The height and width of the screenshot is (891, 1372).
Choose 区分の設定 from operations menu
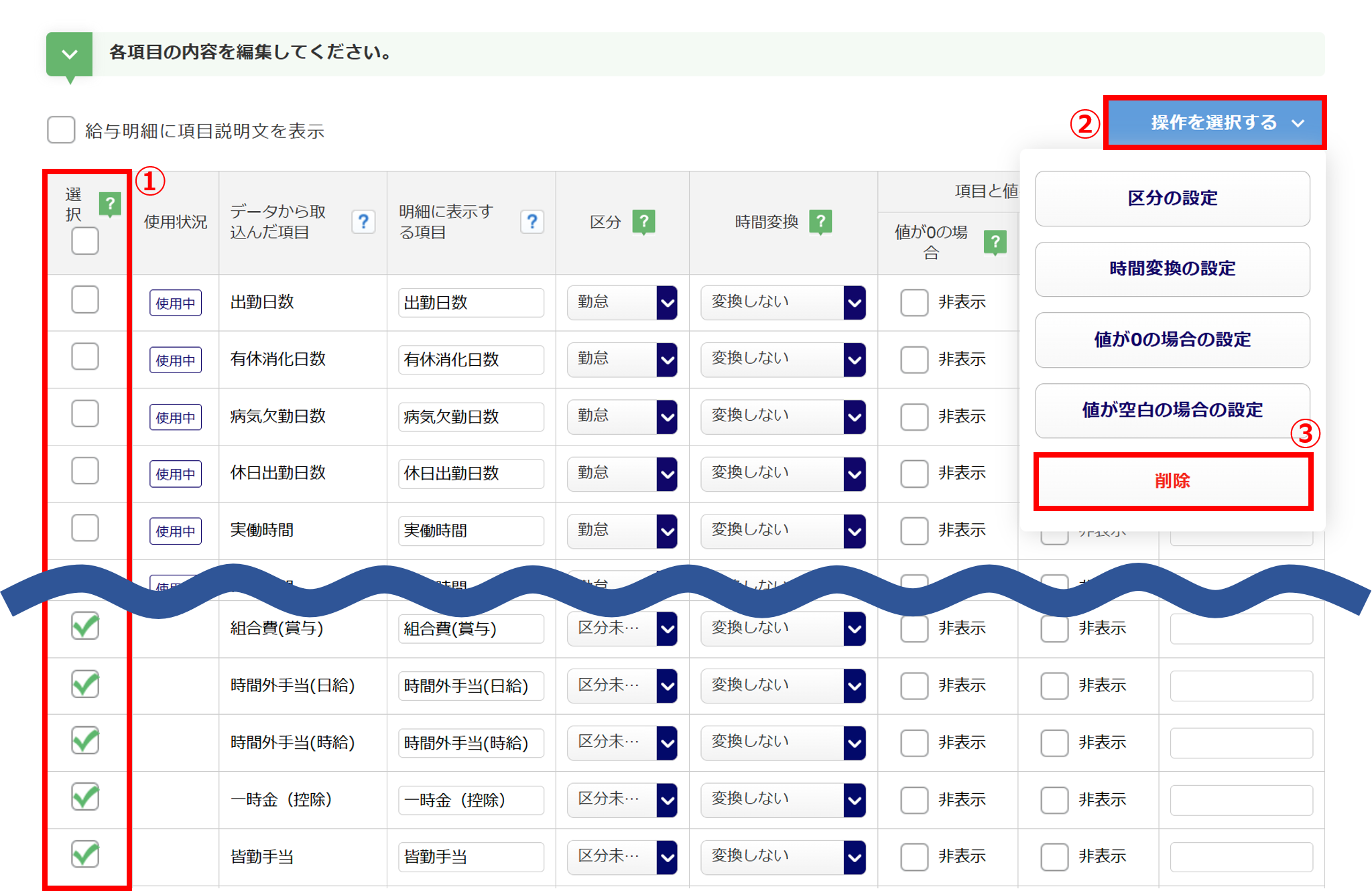click(x=1172, y=198)
